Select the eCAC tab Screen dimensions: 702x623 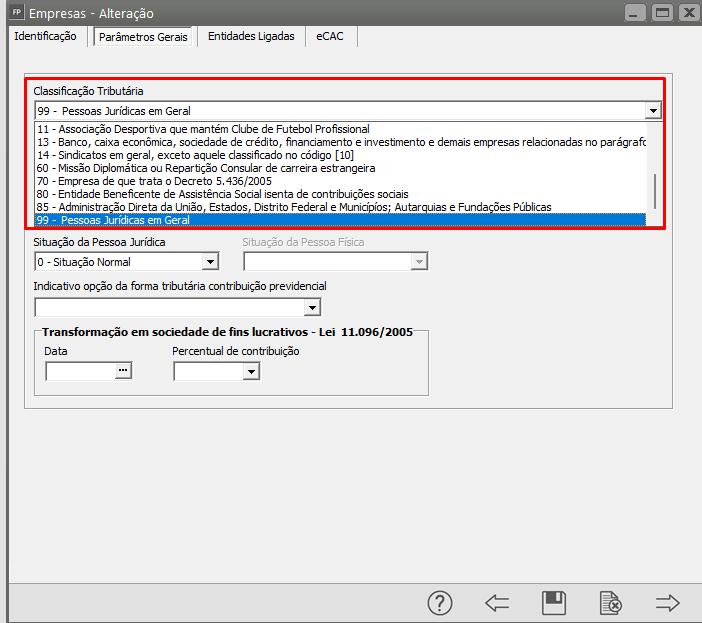click(331, 36)
